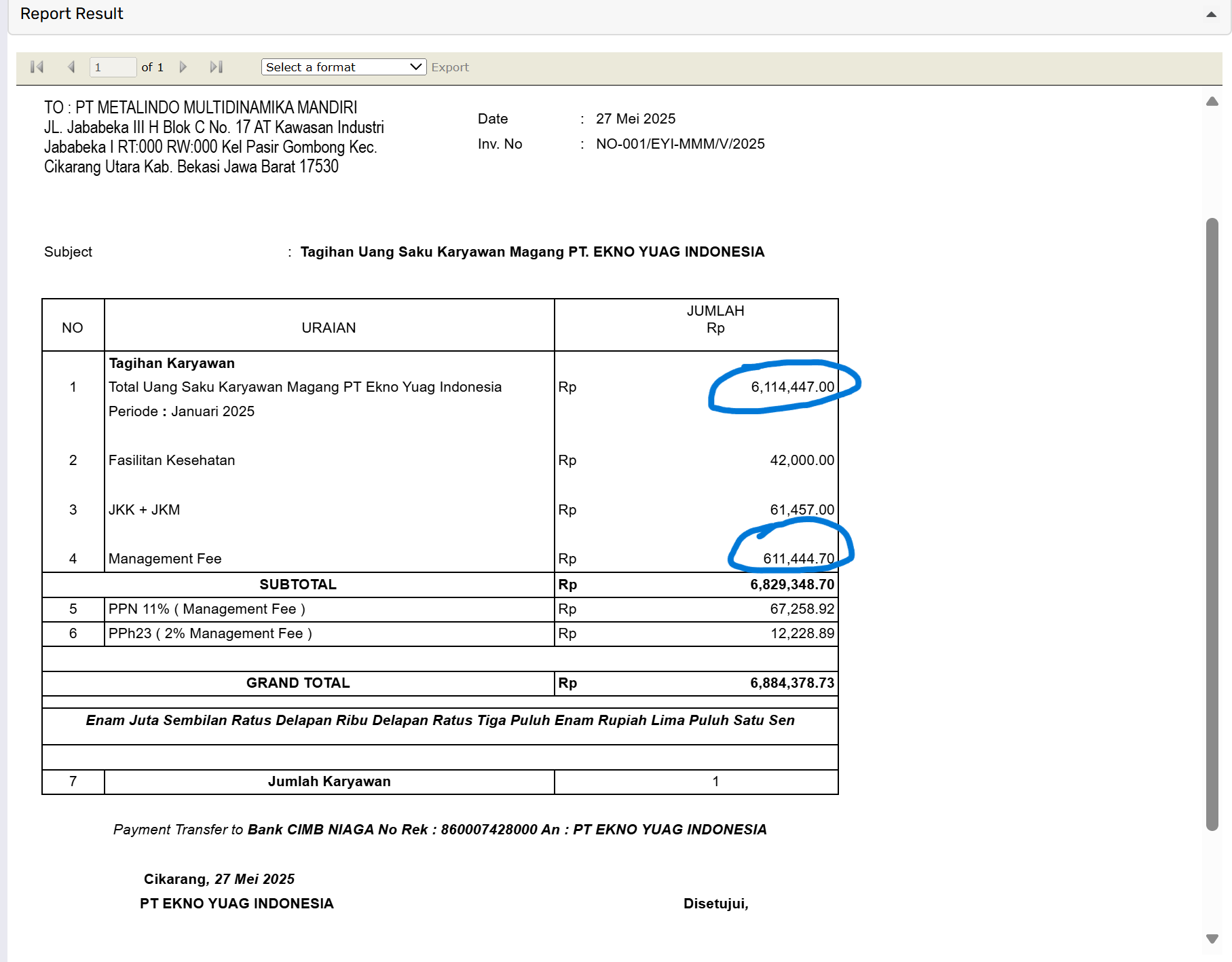Click the amount 611,444.70

click(798, 559)
